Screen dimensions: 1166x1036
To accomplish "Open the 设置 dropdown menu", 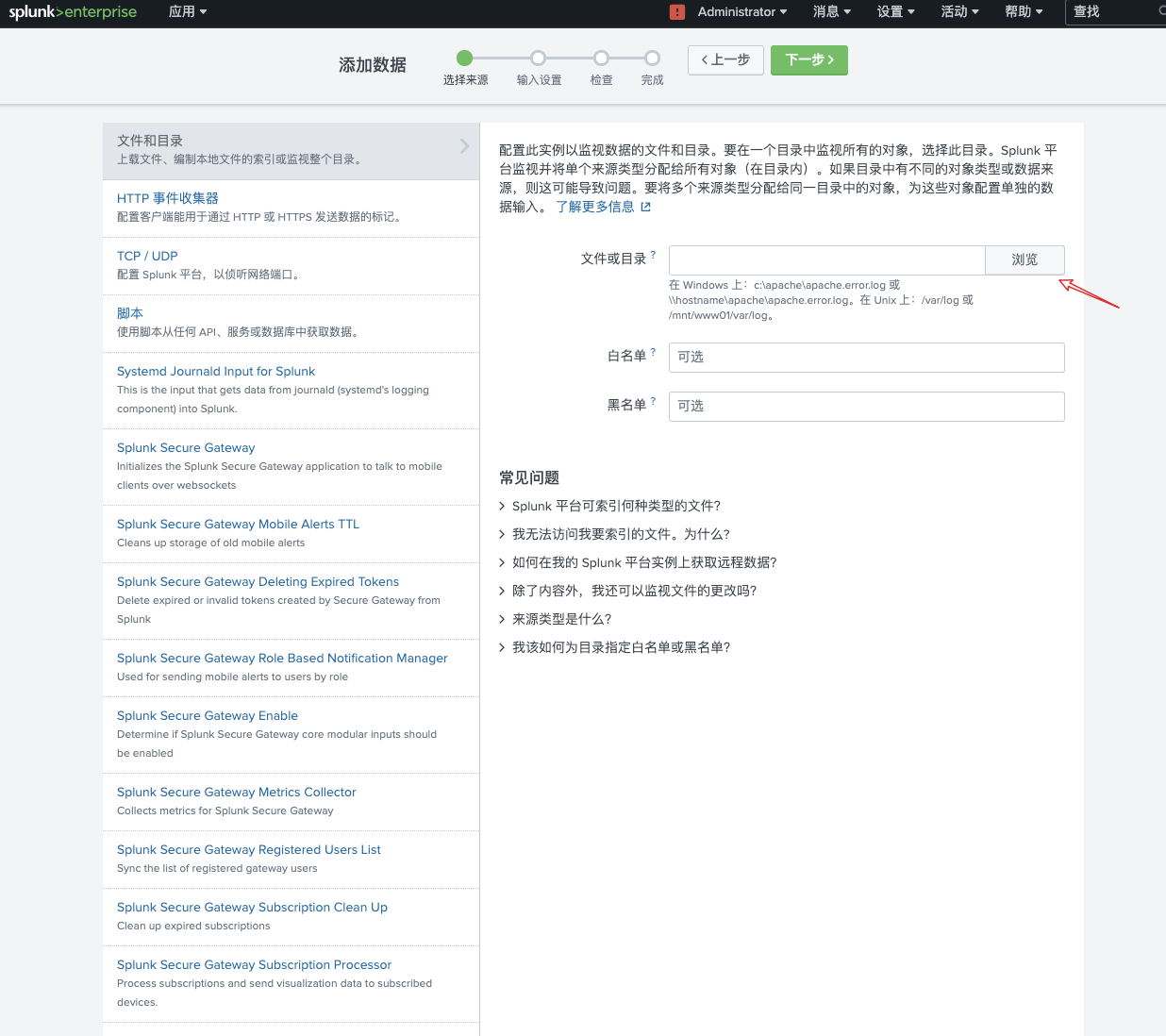I will click(896, 12).
